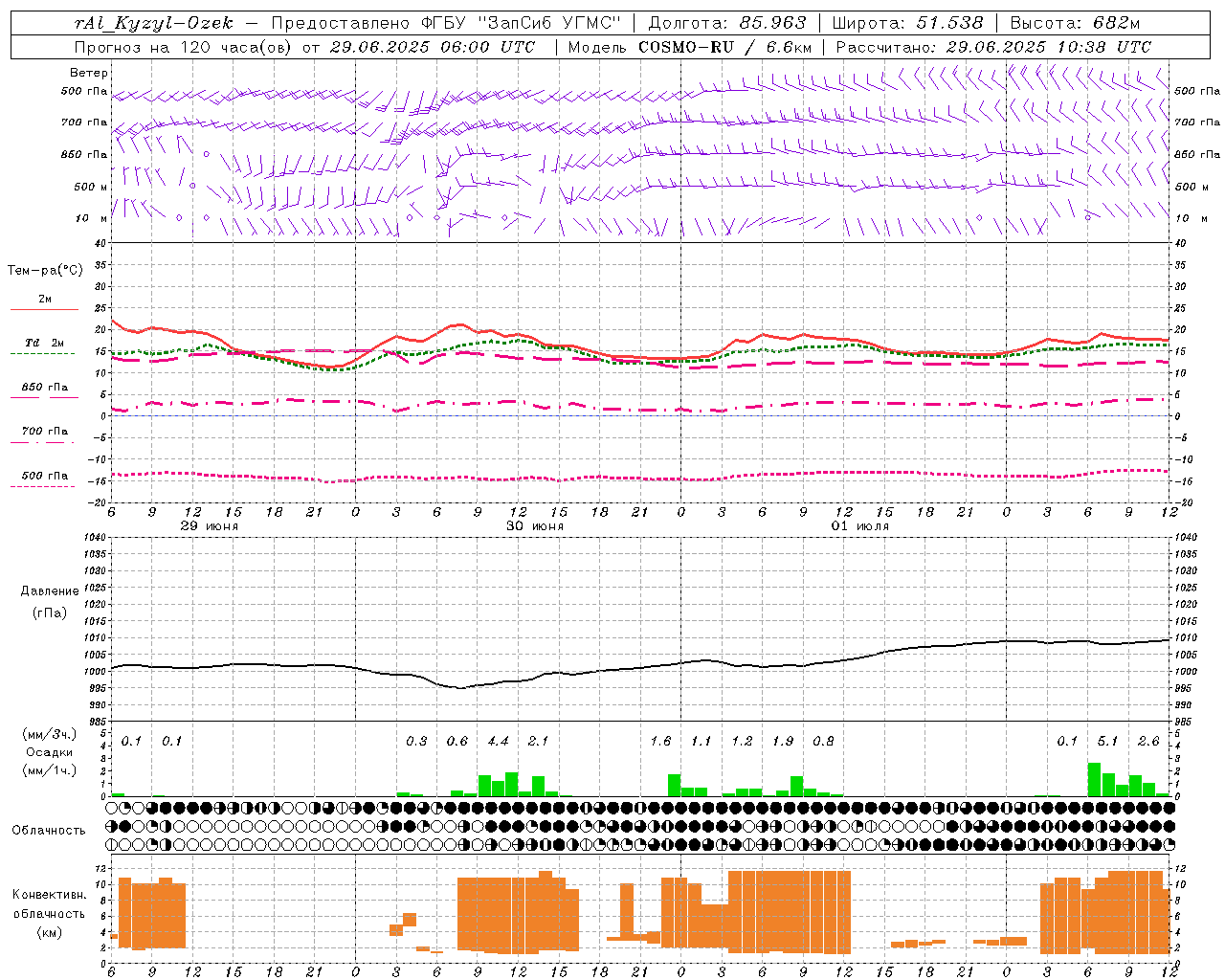Click the 29 июня date label
The width and height of the screenshot is (1225, 980).
tap(210, 526)
